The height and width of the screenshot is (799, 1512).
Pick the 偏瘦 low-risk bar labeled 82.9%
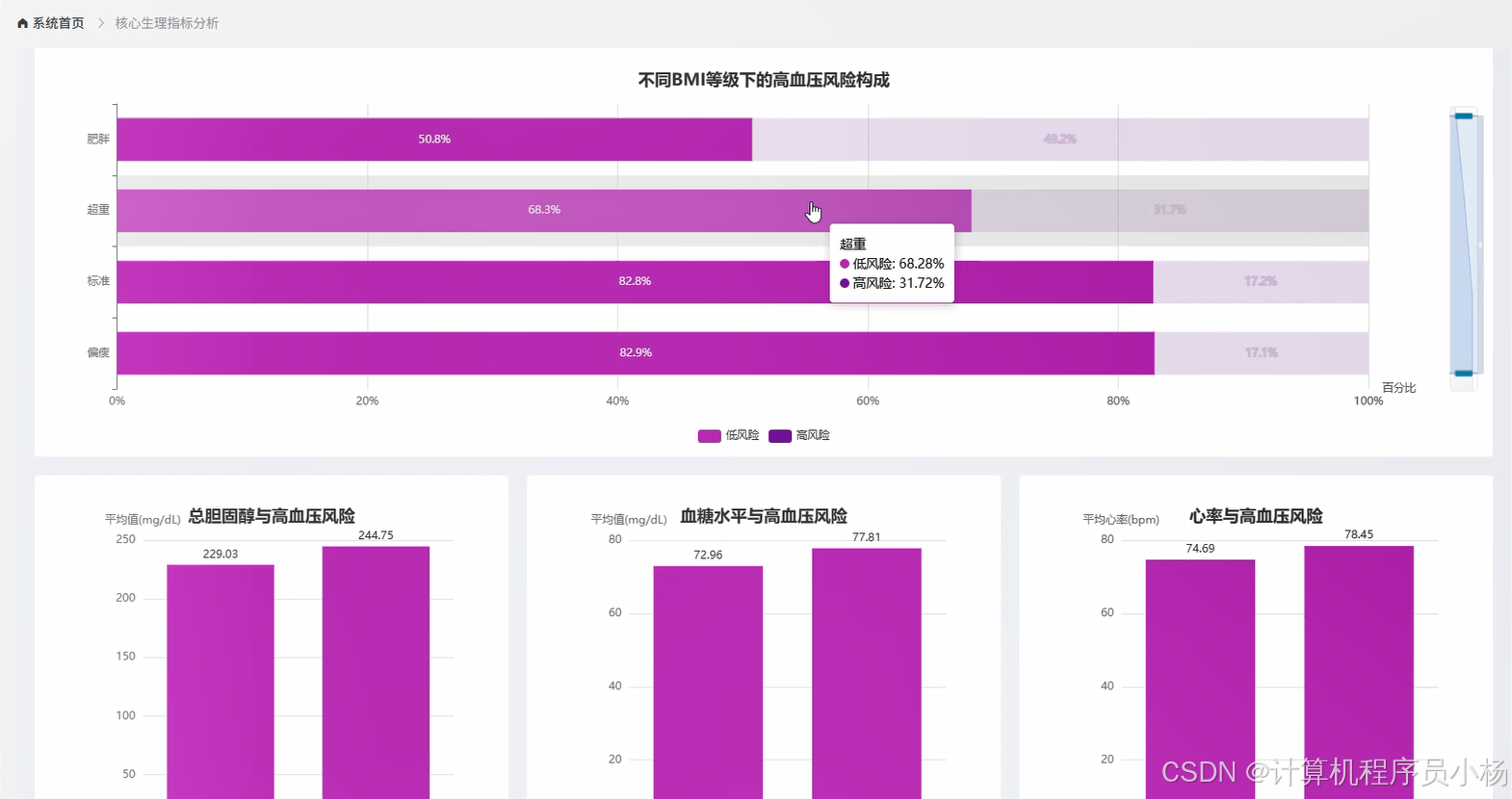[x=636, y=353]
